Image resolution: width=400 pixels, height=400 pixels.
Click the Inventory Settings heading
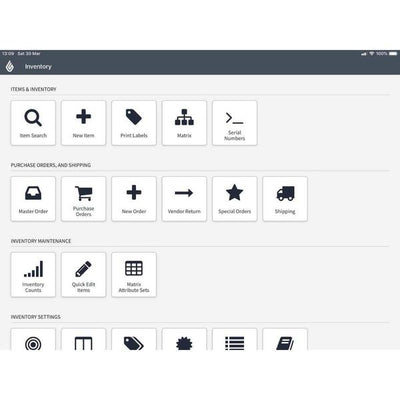(x=36, y=317)
